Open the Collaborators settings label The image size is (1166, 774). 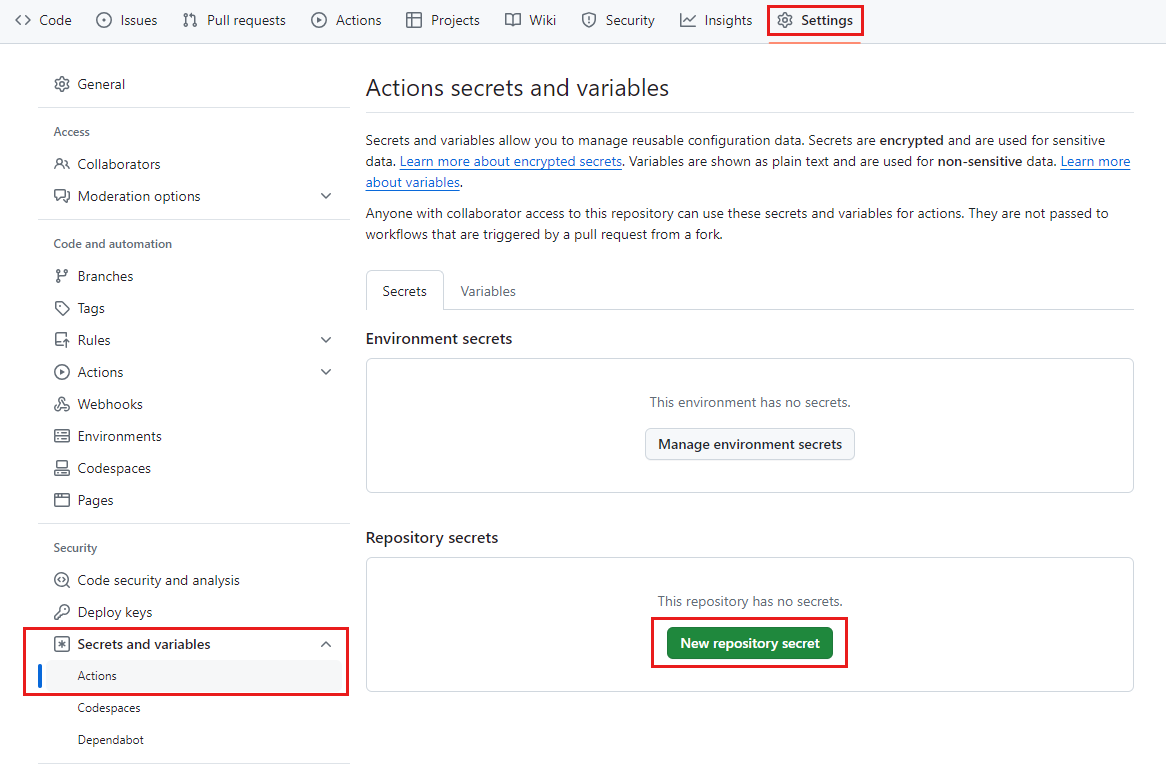[119, 164]
